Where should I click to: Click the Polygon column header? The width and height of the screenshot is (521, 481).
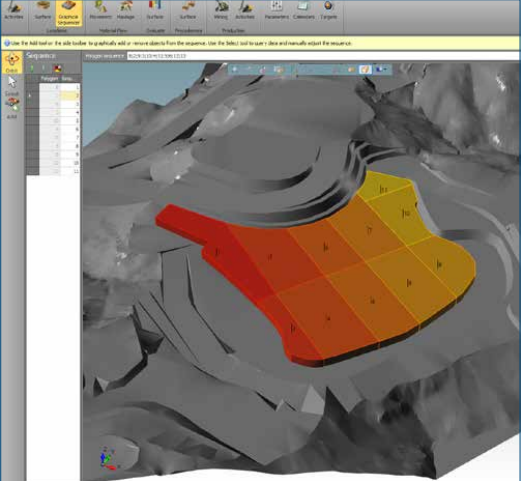(49, 79)
